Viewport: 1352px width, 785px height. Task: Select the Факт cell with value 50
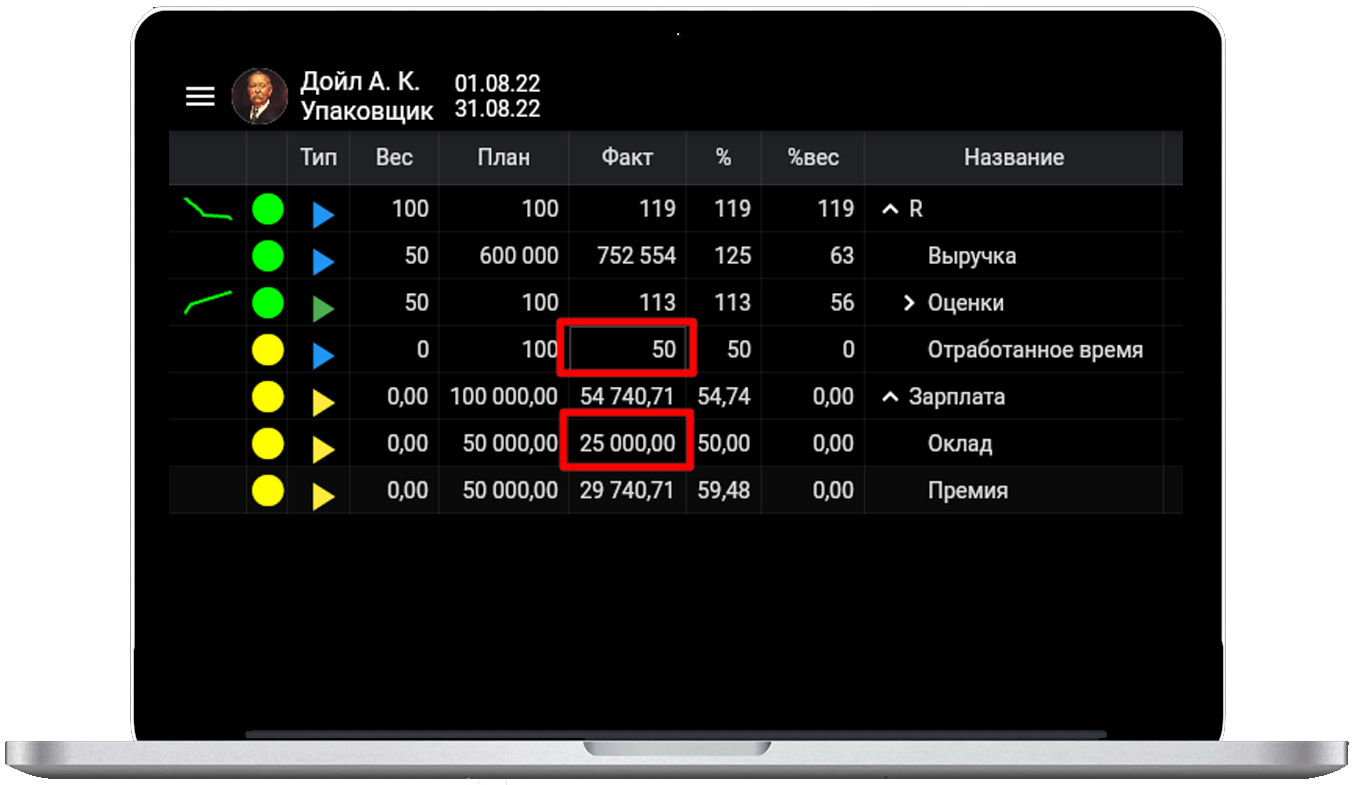627,349
